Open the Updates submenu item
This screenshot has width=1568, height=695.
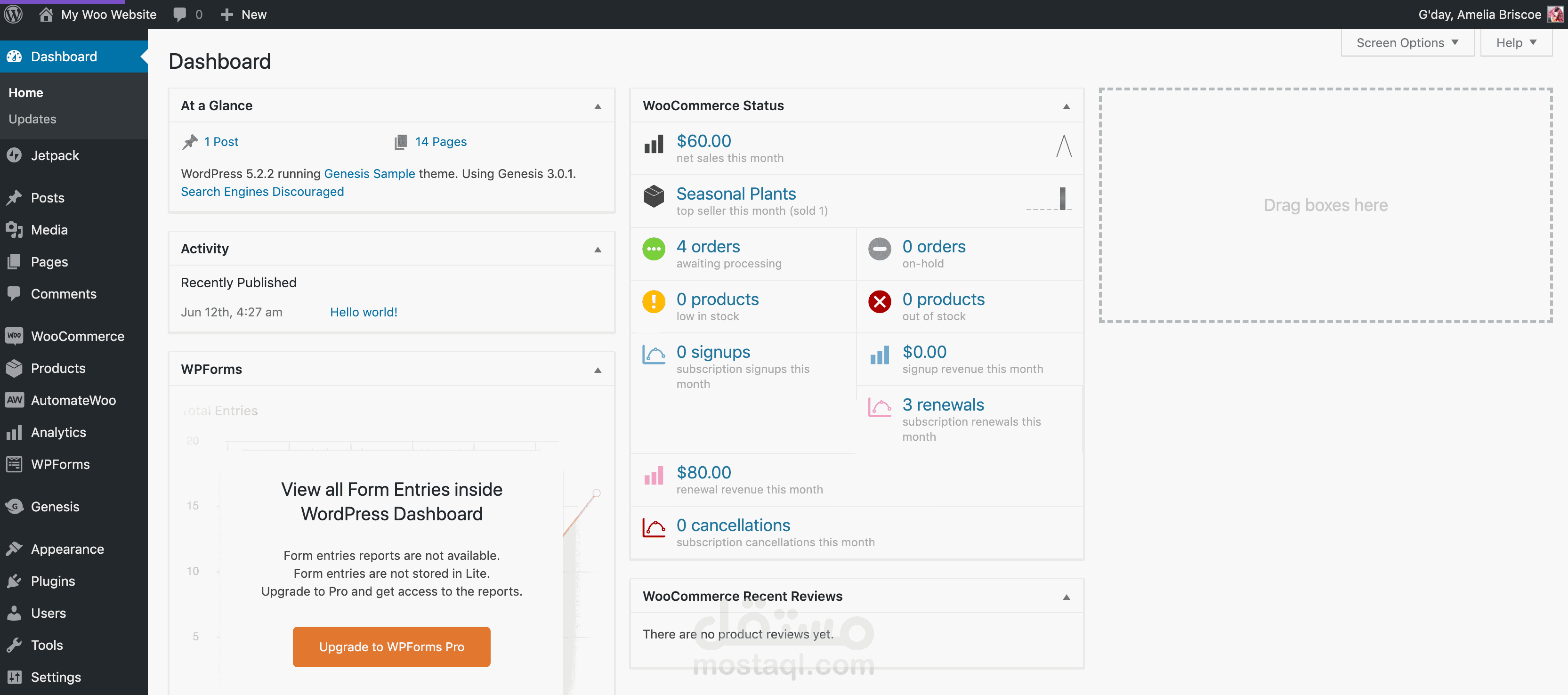[32, 119]
